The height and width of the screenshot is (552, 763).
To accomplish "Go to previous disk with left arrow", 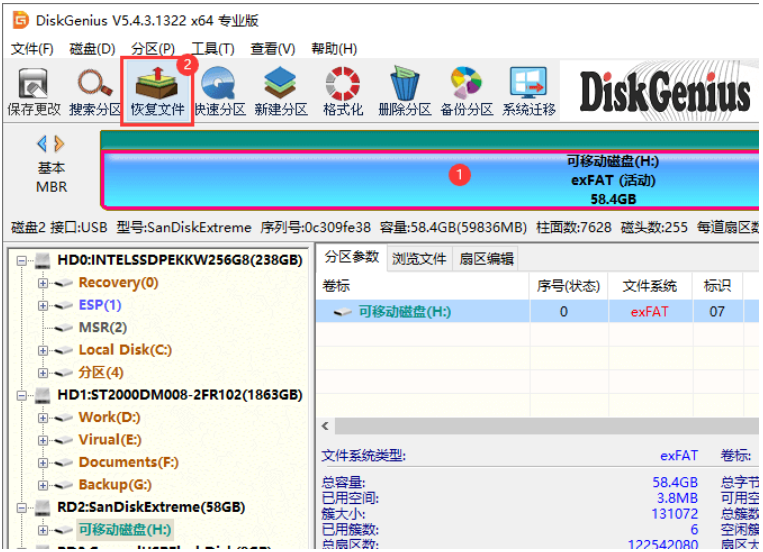I will click(x=42, y=144).
